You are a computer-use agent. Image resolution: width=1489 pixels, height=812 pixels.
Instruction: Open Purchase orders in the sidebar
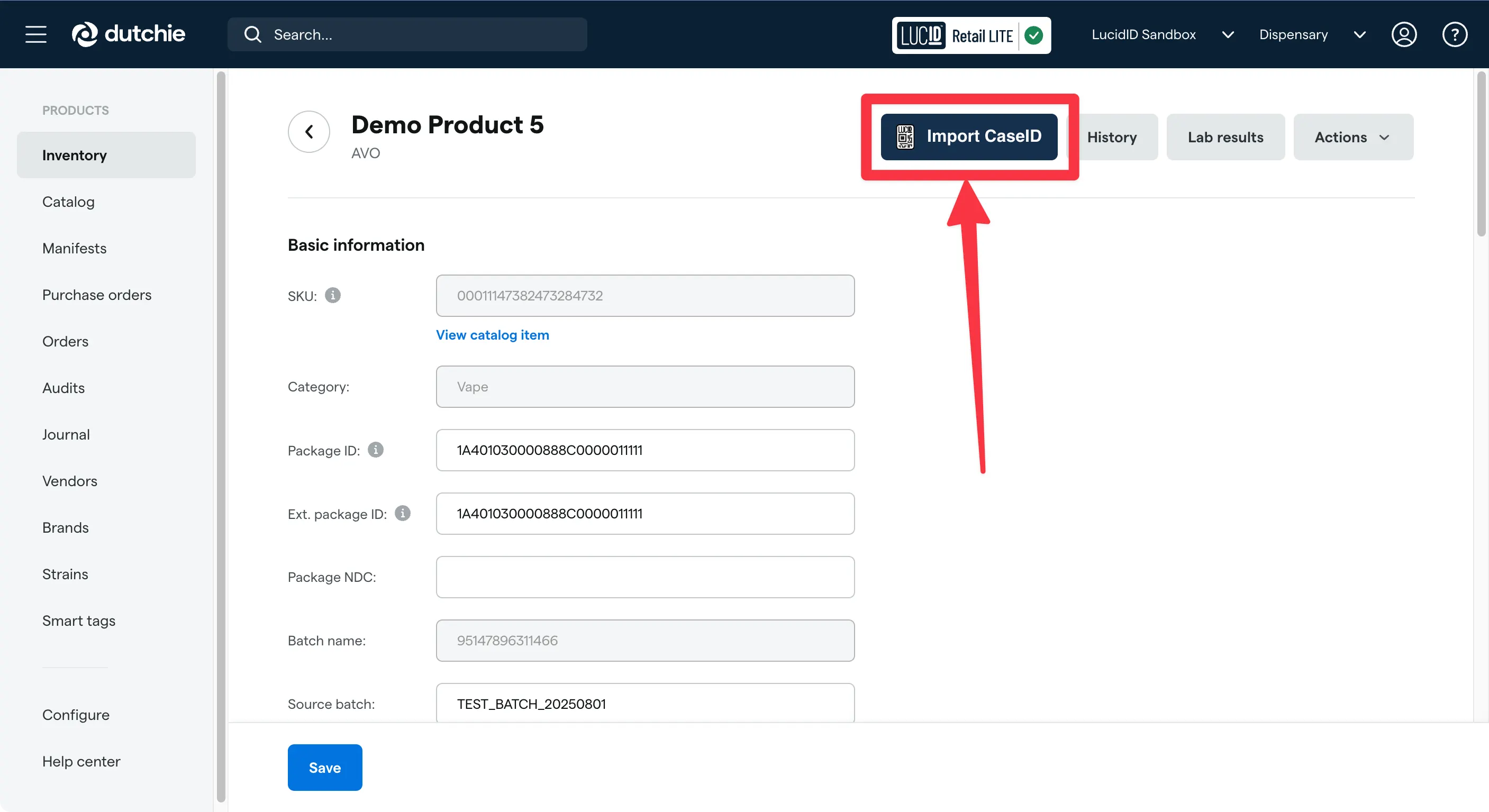(96, 295)
